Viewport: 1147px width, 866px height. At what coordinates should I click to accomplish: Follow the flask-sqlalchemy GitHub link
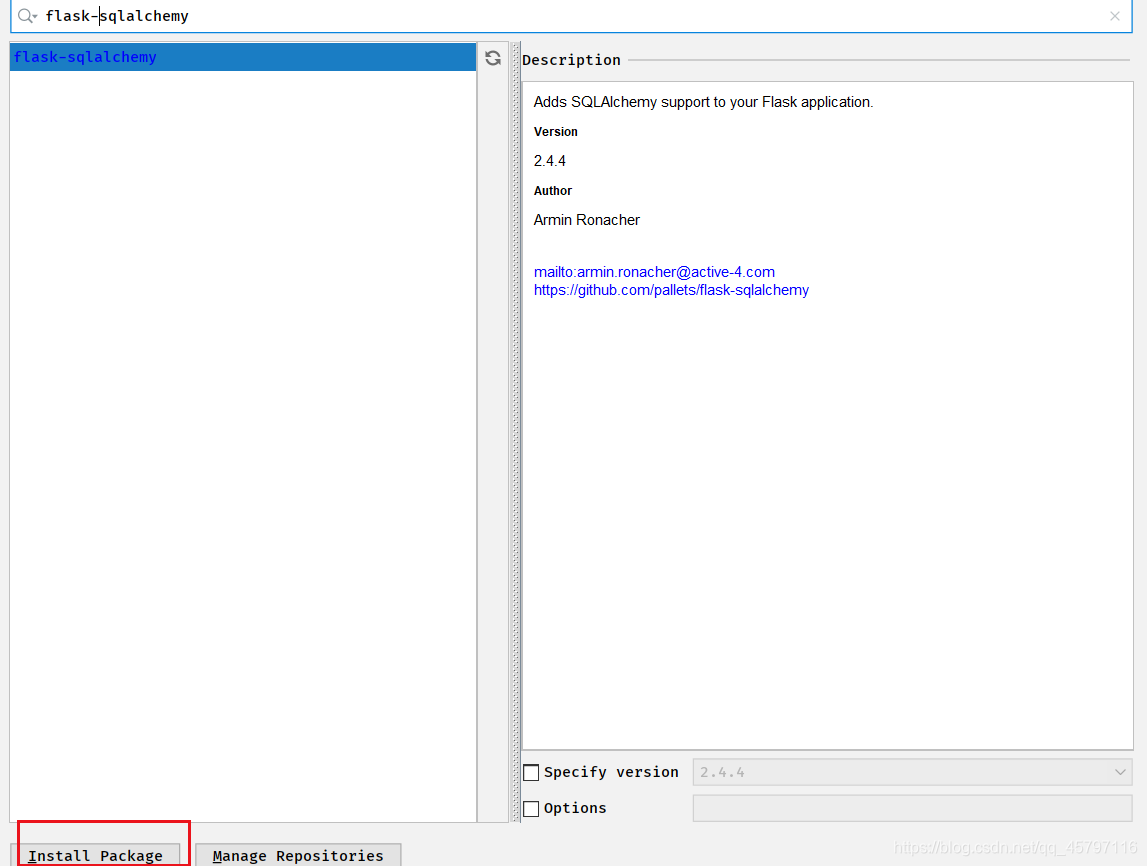point(671,290)
